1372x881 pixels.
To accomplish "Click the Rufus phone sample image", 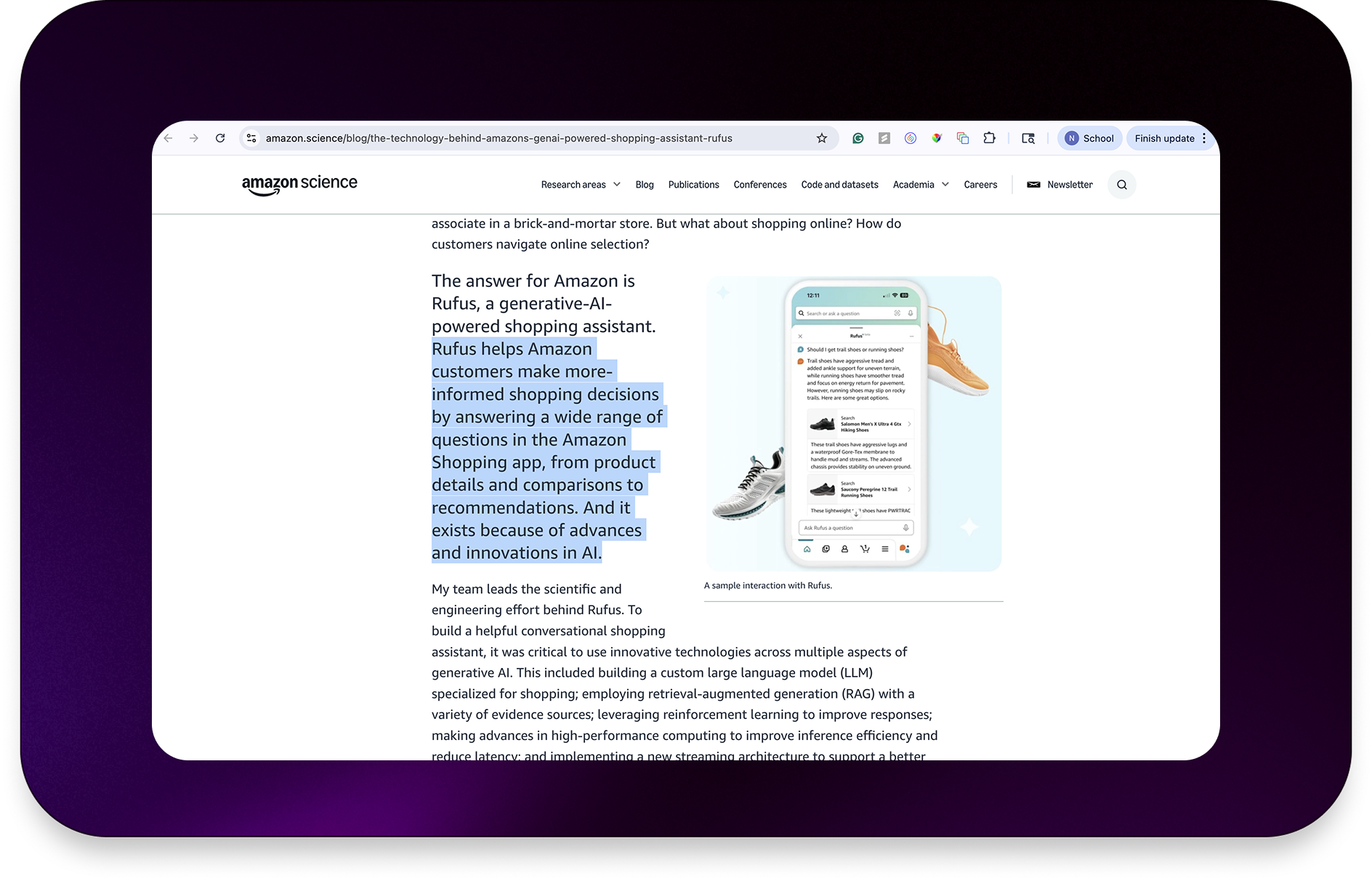I will coord(854,423).
